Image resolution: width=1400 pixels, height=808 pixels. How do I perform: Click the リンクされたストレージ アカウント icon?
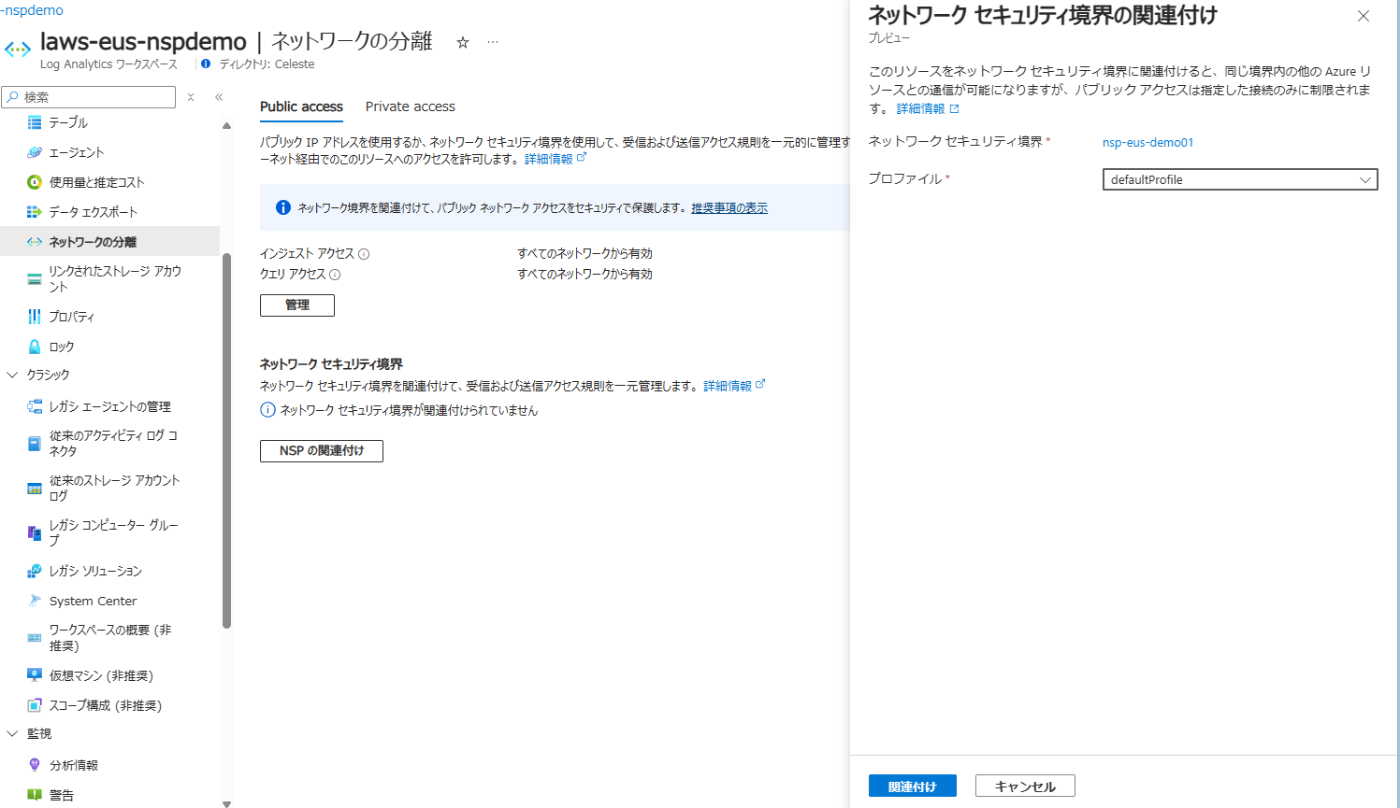tap(34, 279)
